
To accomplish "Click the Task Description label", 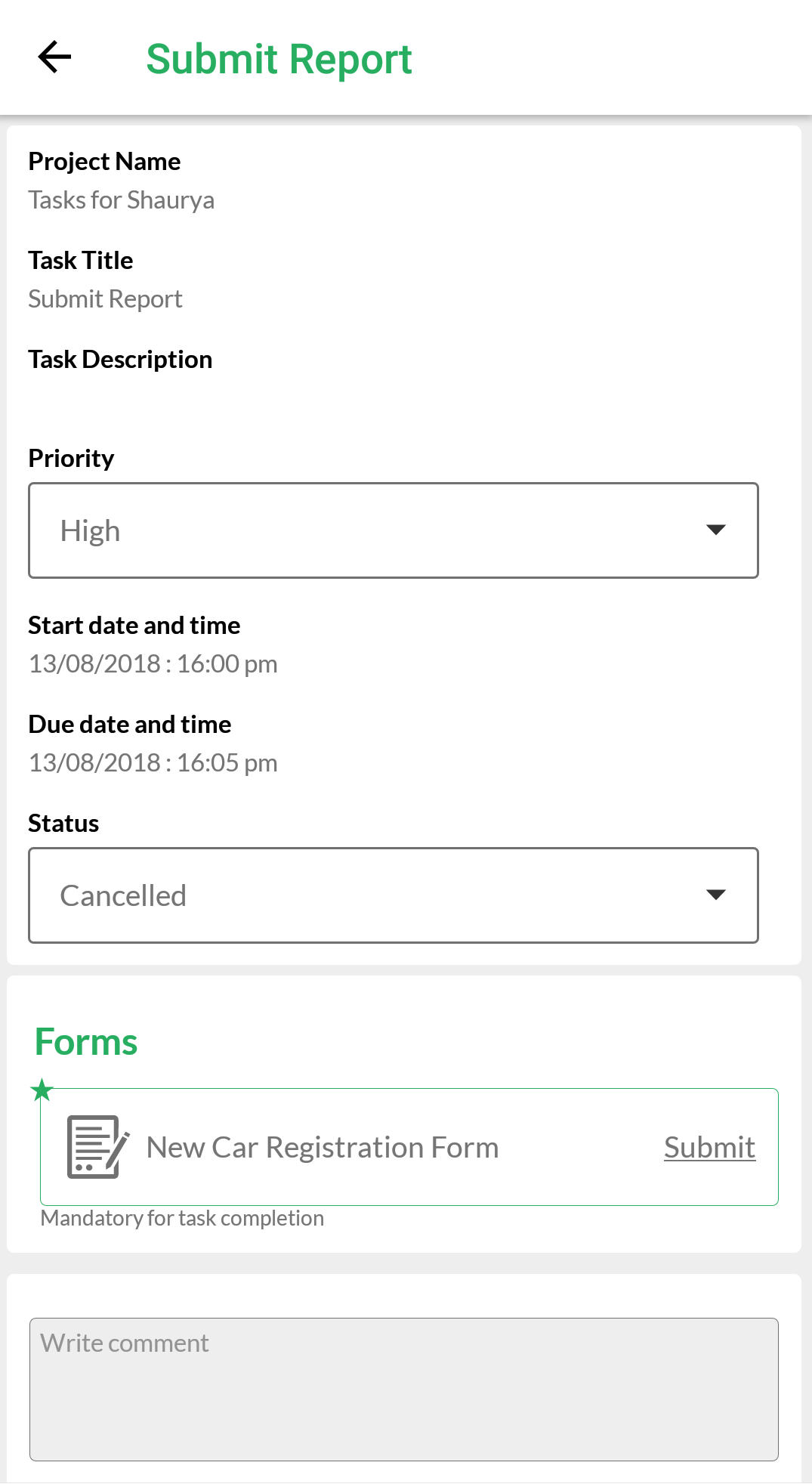I will point(120,360).
